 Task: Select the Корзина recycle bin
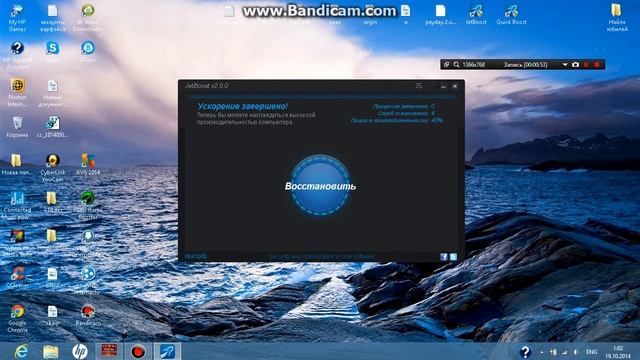point(17,127)
